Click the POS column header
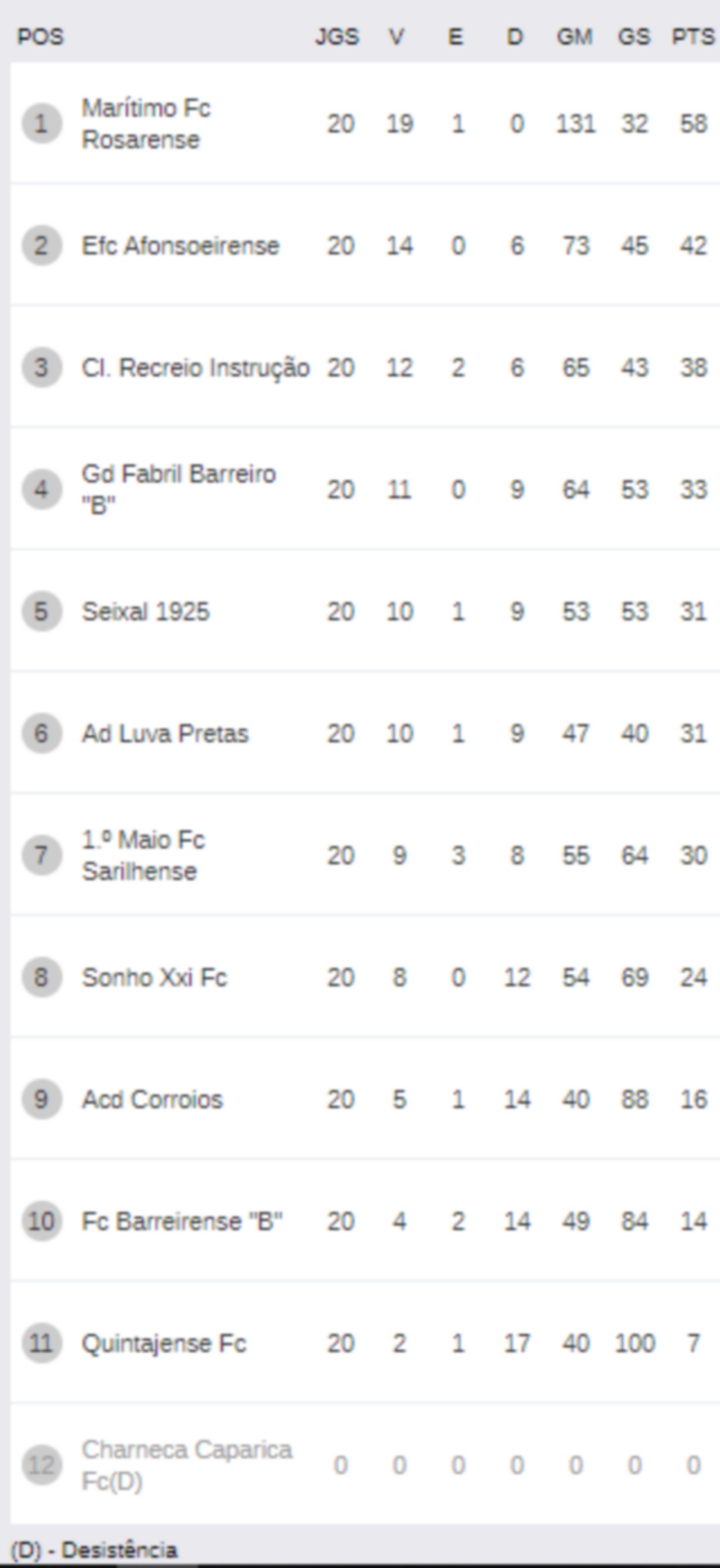Image resolution: width=720 pixels, height=1568 pixels. (x=40, y=37)
